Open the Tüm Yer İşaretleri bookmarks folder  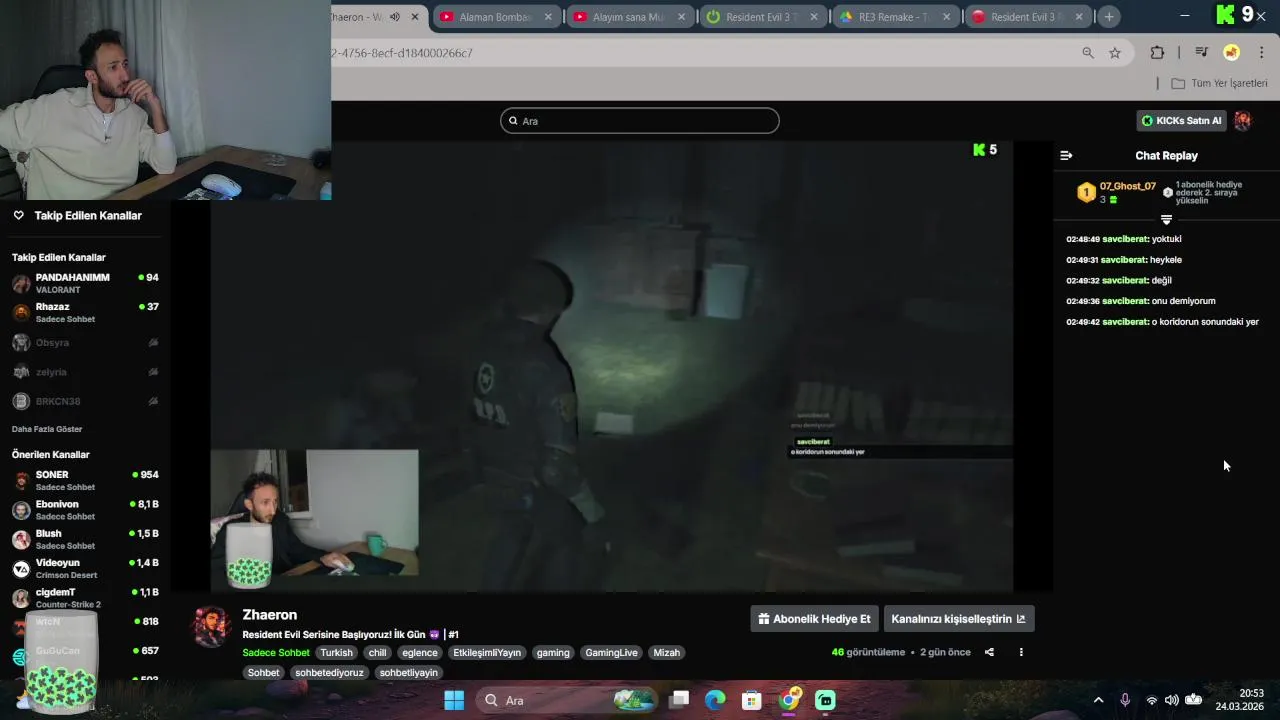click(x=1219, y=83)
